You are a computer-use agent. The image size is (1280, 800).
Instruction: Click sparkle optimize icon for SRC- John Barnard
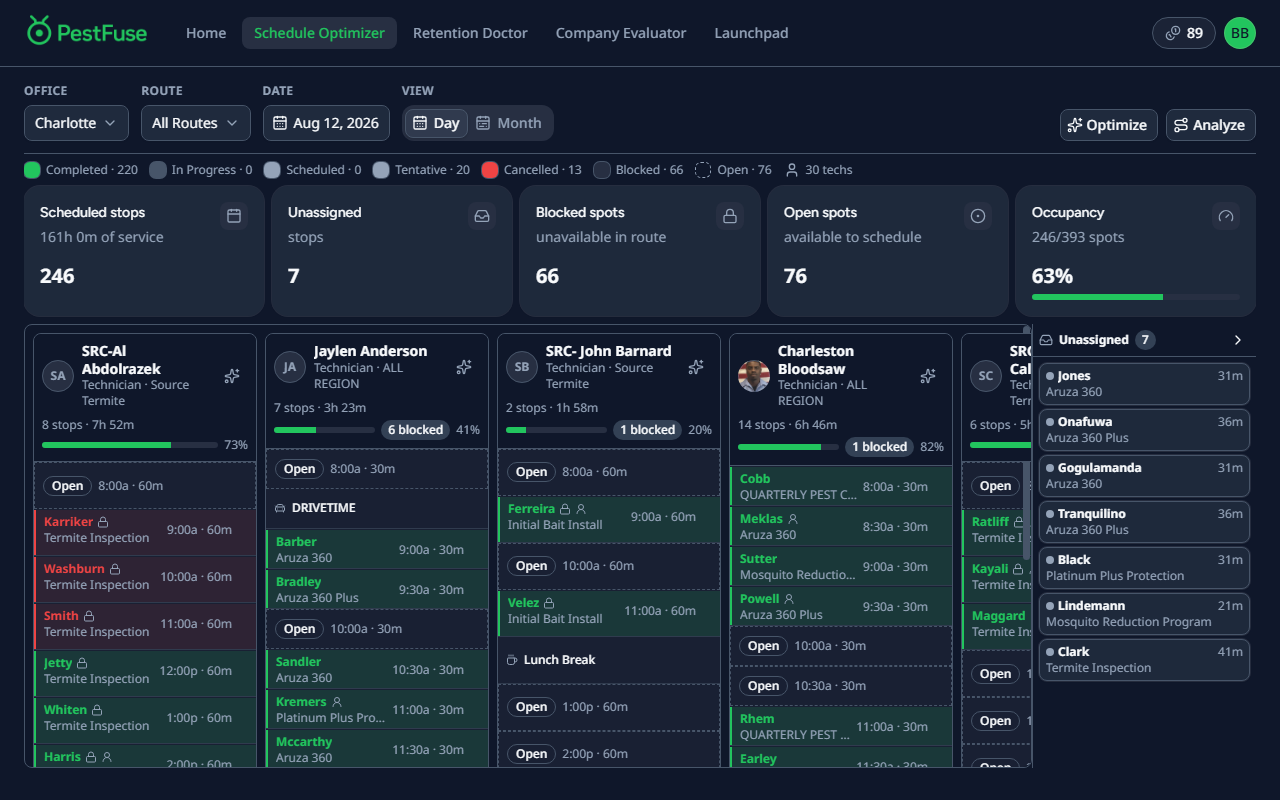pos(696,367)
